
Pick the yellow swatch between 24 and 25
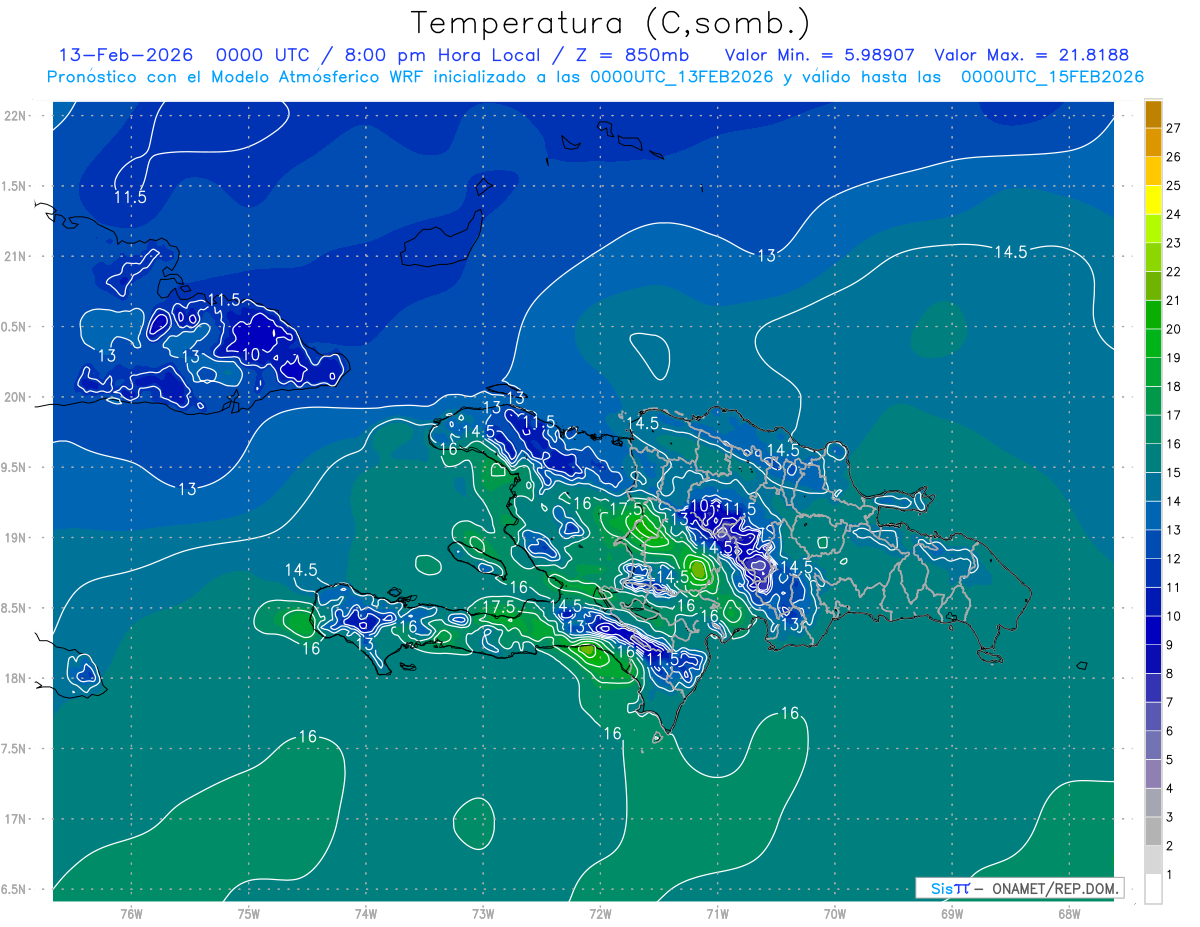click(1153, 199)
